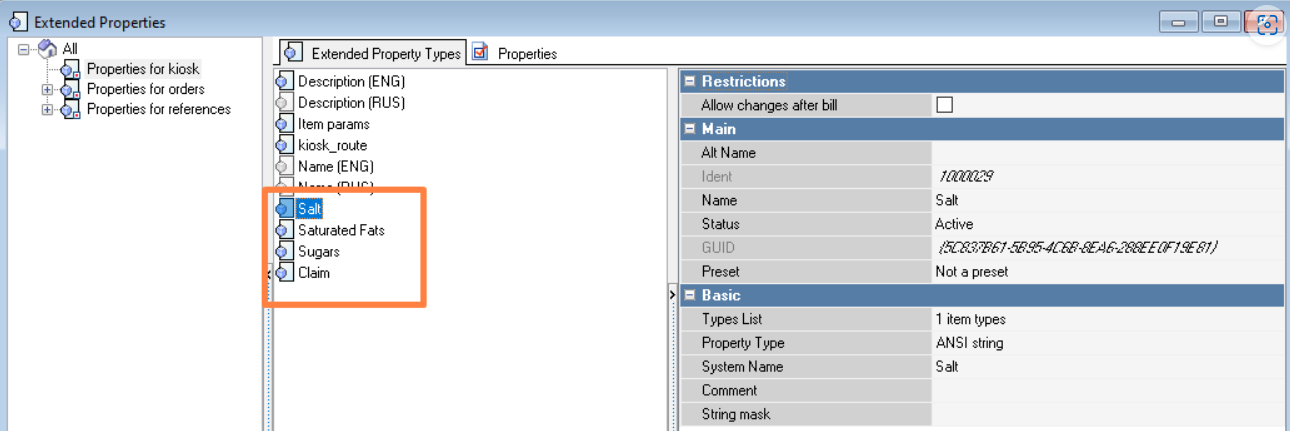The height and width of the screenshot is (431, 1290).
Task: Select Description (RUS) in the list
Action: point(351,102)
